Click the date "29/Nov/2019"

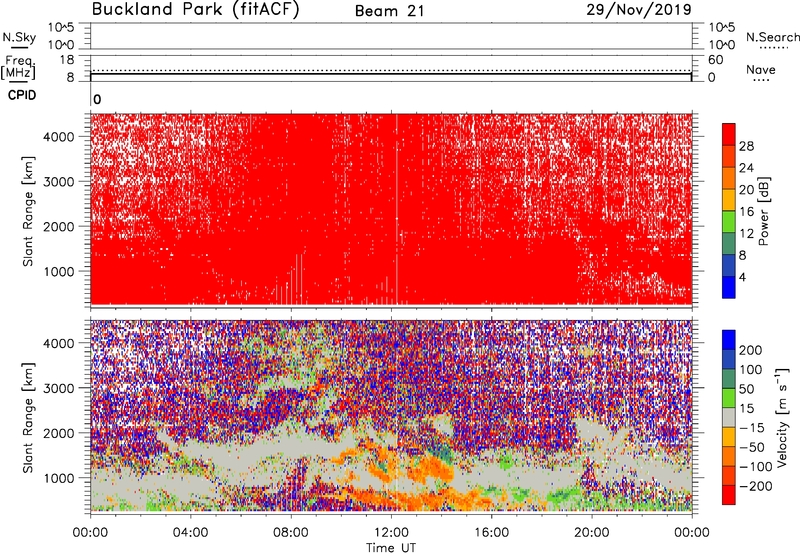click(x=639, y=10)
